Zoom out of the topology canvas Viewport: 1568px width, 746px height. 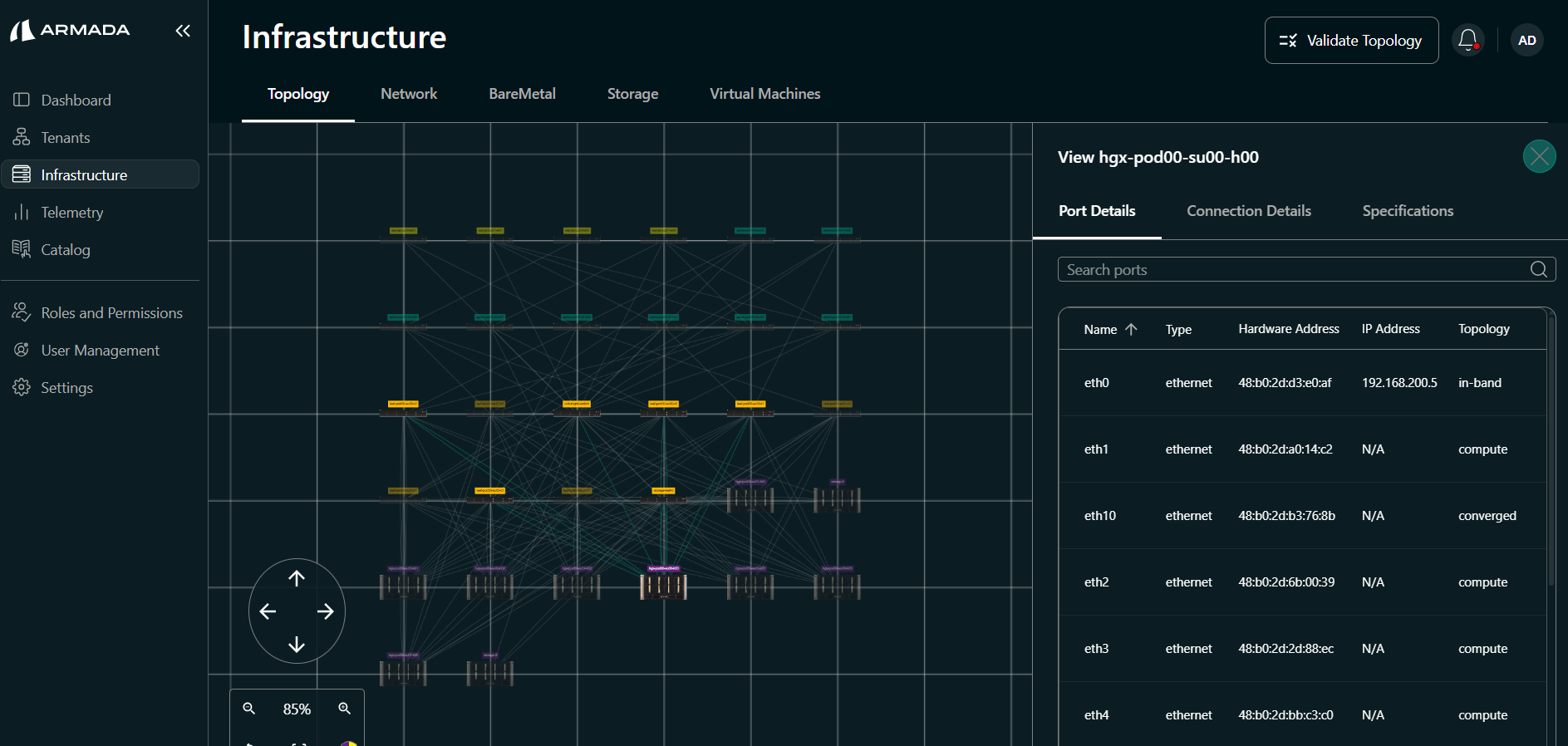(248, 709)
